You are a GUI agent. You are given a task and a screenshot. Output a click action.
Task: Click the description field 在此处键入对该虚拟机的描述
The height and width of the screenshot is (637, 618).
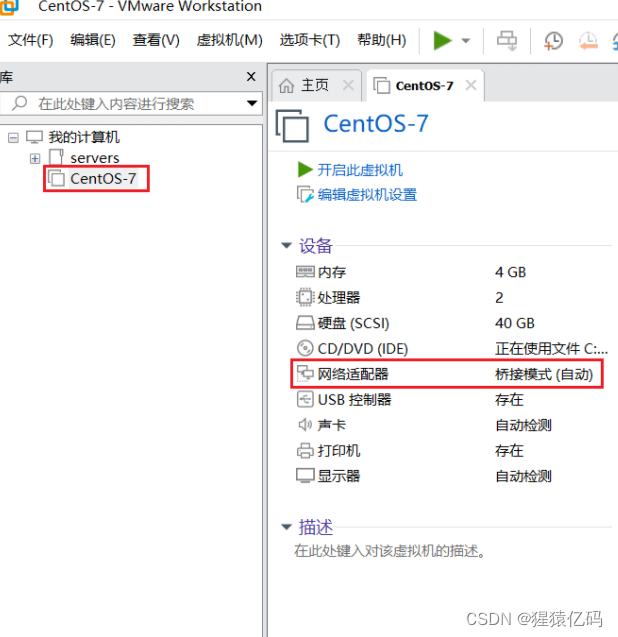click(389, 551)
